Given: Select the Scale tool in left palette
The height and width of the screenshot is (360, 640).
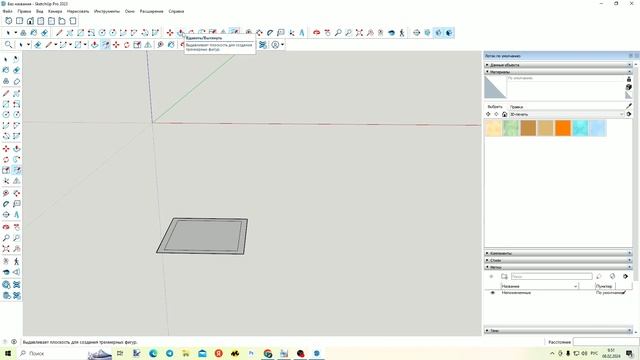Looking at the screenshot, I should pyautogui.click(x=6, y=170).
